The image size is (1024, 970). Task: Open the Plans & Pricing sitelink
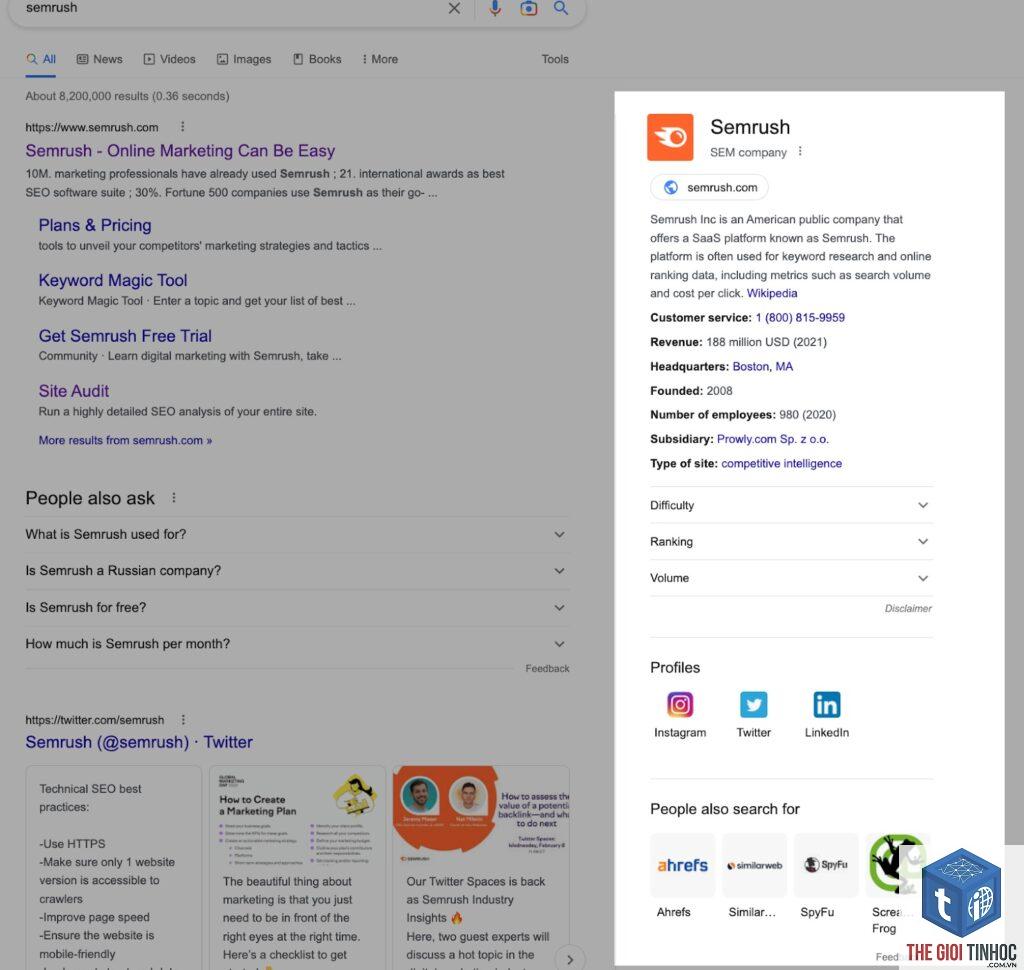pyautogui.click(x=95, y=225)
